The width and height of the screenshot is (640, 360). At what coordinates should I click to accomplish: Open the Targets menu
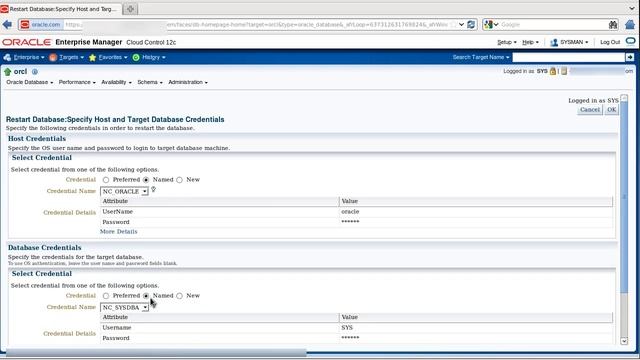[71, 58]
